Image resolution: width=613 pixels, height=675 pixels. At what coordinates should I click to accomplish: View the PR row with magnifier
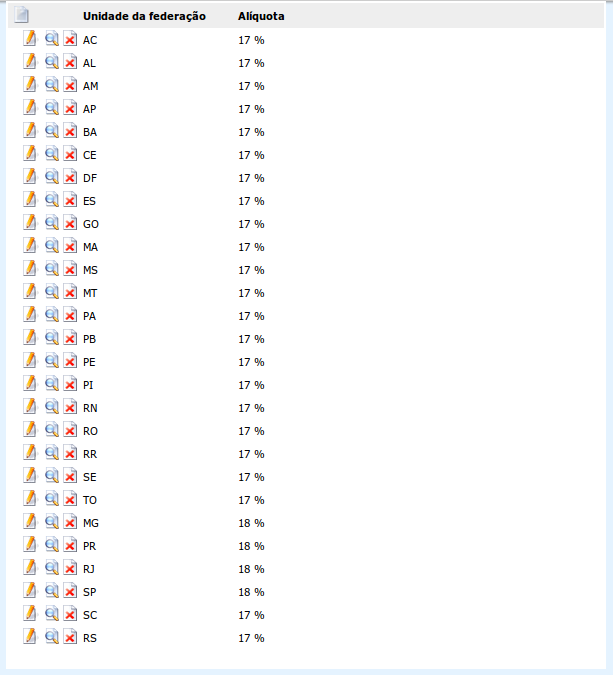[x=52, y=545]
